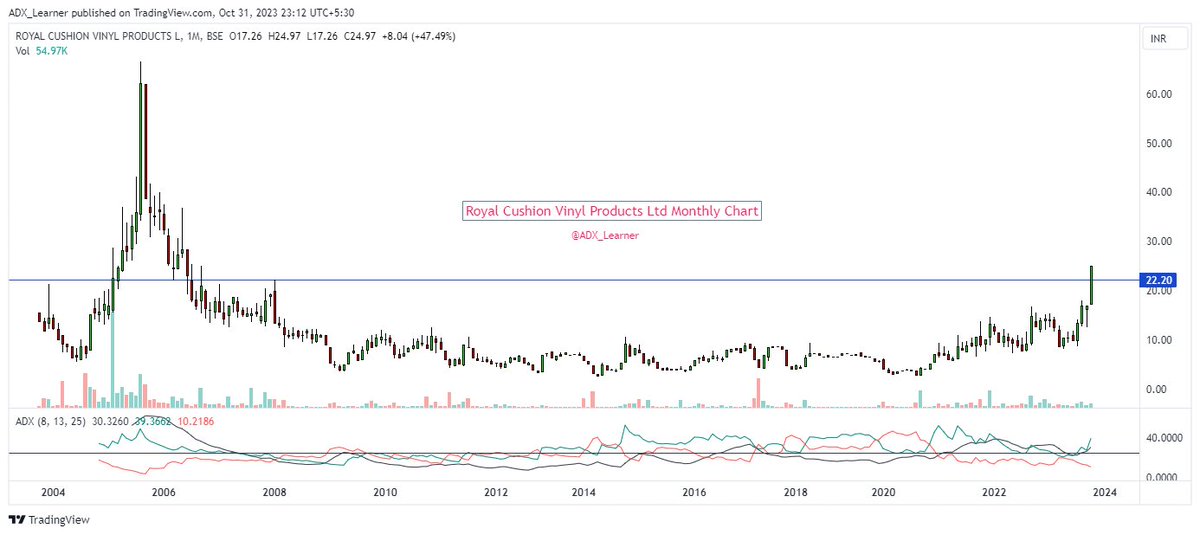
Task: Click the 2020 time axis label
Action: (883, 493)
